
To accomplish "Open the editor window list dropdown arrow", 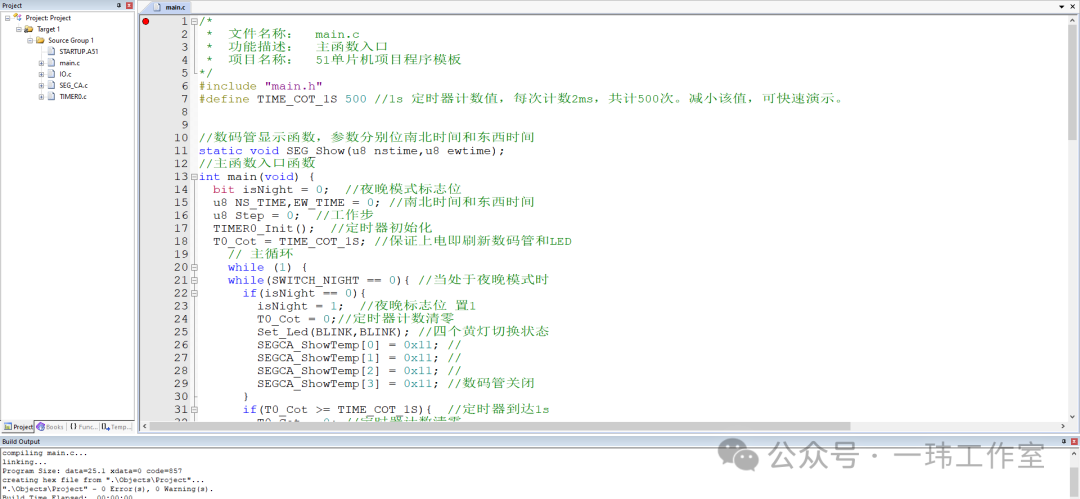I will [1062, 6].
